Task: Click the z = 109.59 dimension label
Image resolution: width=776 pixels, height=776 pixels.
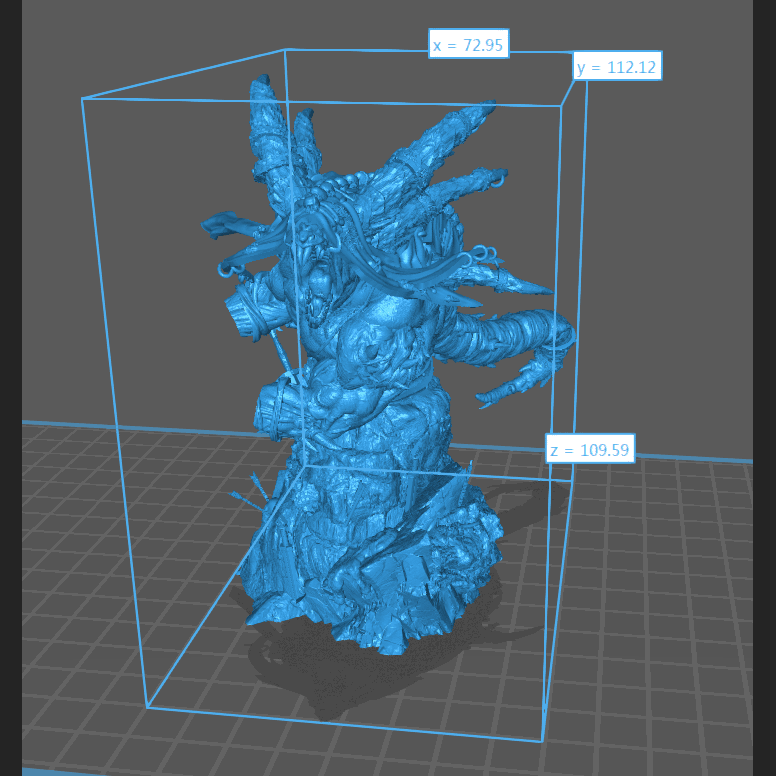Action: pos(589,450)
